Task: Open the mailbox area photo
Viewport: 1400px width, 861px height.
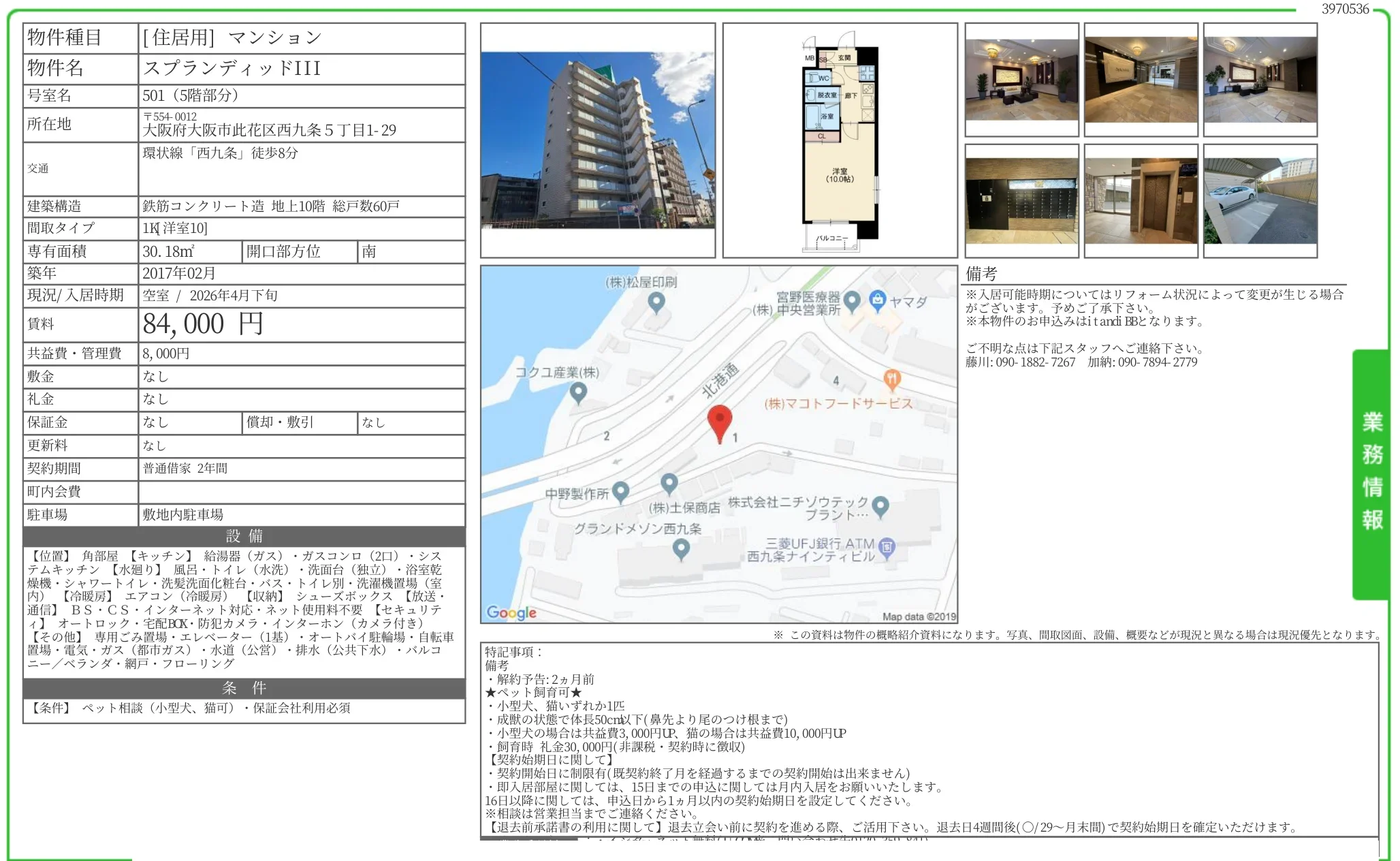Action: 1021,201
